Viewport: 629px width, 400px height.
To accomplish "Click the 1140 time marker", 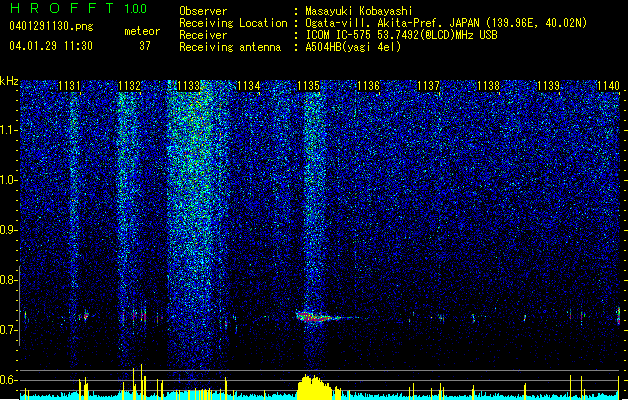I will [x=608, y=86].
